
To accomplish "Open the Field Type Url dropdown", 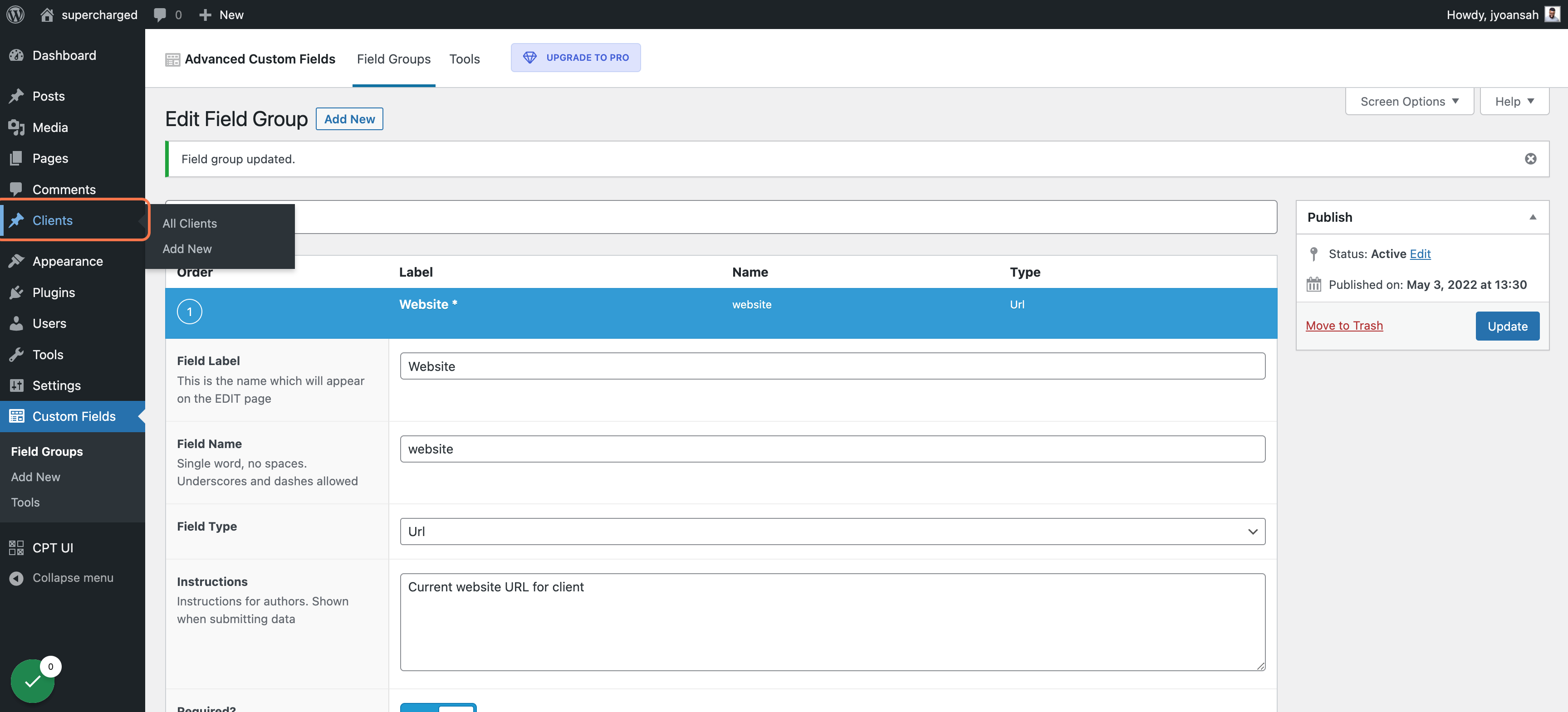I will point(832,531).
